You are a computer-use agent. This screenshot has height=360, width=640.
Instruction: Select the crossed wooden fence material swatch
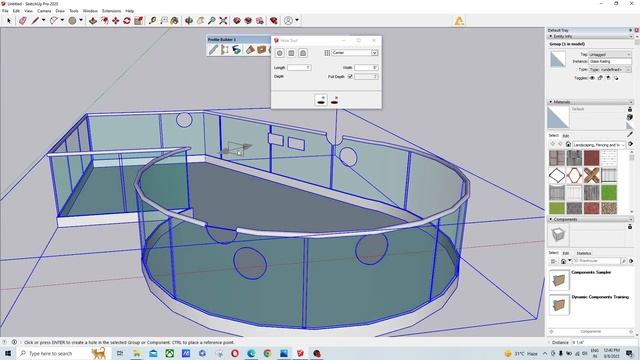(591, 176)
